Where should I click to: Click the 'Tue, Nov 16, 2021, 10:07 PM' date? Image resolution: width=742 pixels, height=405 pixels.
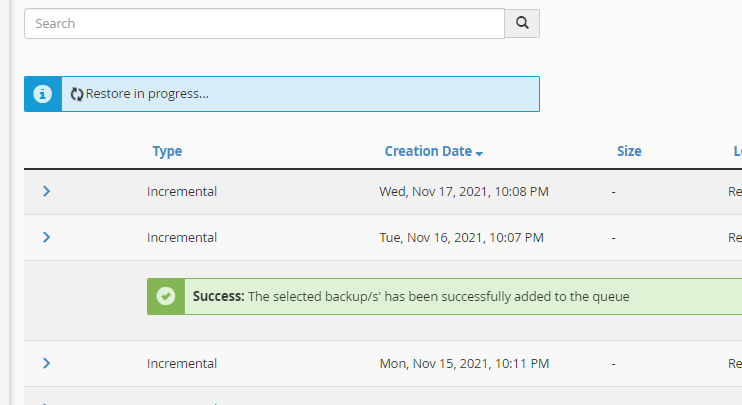click(461, 238)
